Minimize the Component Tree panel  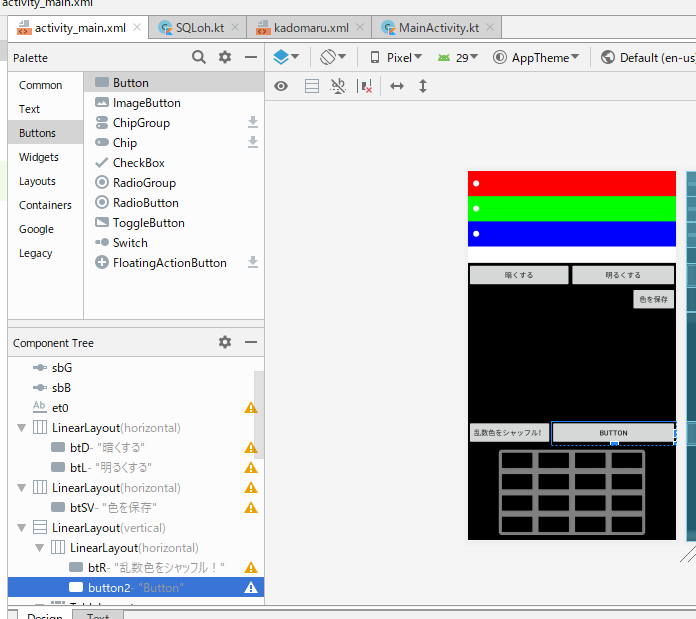tap(251, 342)
